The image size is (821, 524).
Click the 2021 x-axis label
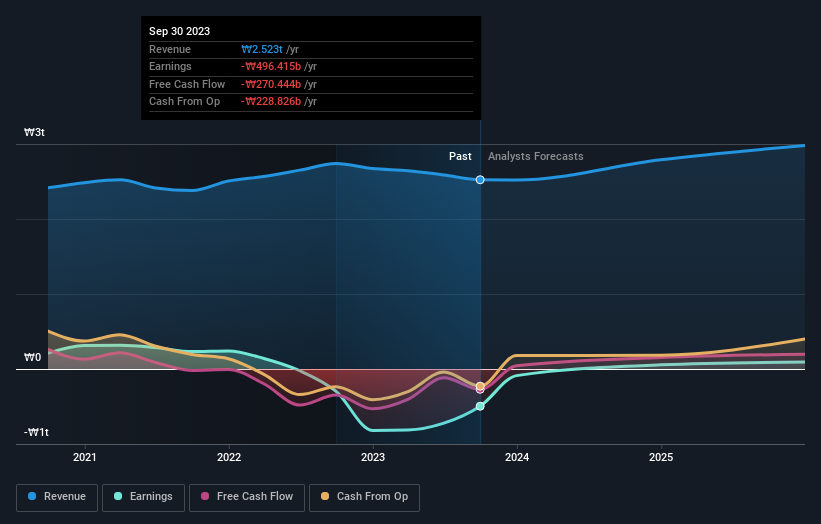85,457
